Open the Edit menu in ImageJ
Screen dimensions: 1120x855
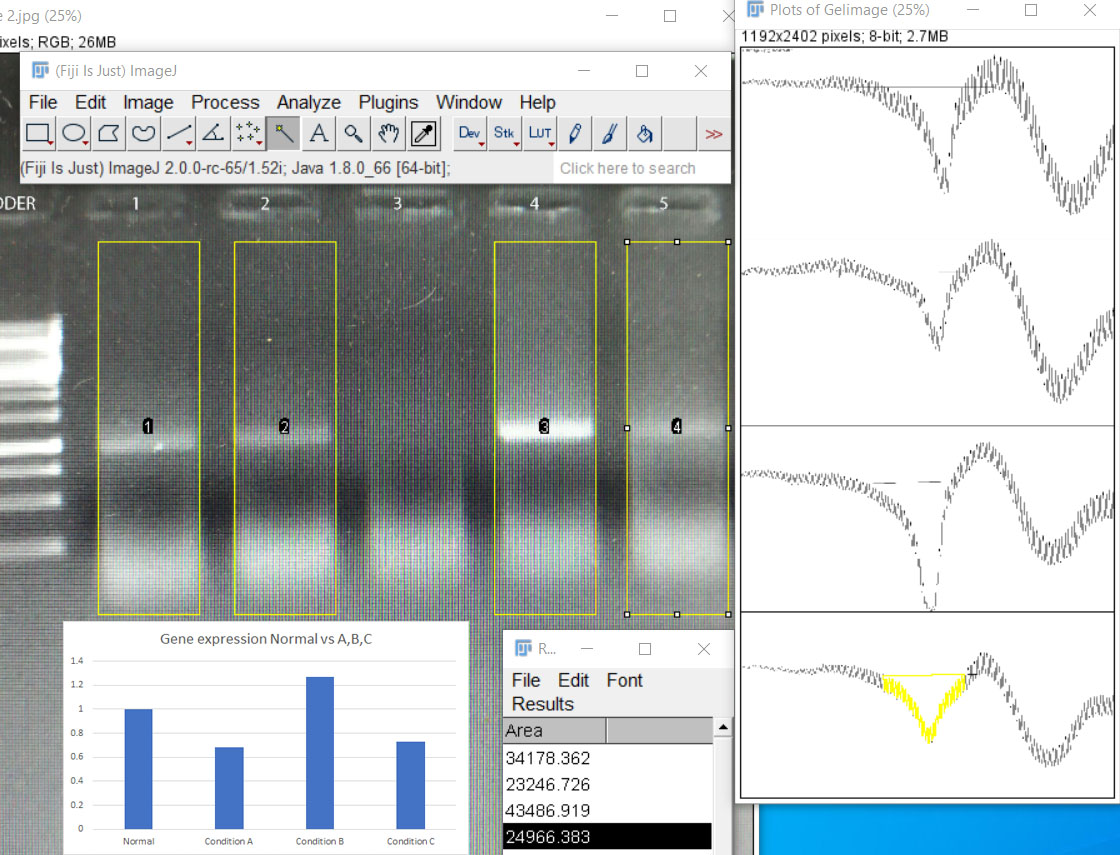[x=91, y=102]
